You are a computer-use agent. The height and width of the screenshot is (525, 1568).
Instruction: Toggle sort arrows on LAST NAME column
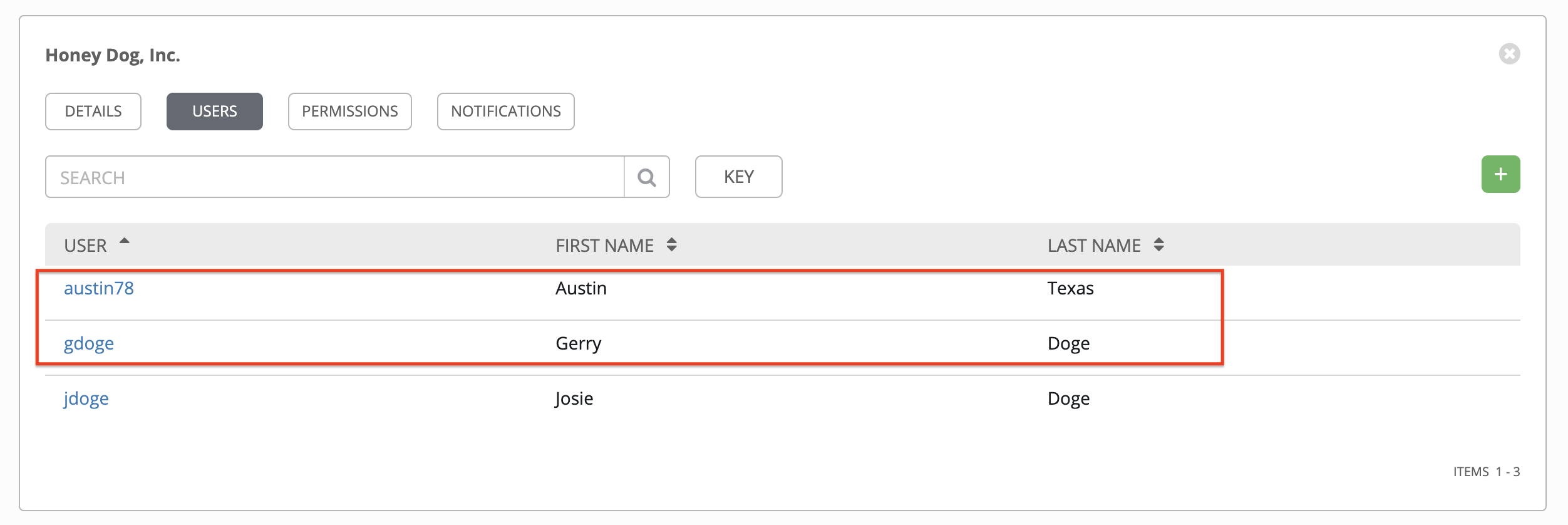click(x=1159, y=245)
